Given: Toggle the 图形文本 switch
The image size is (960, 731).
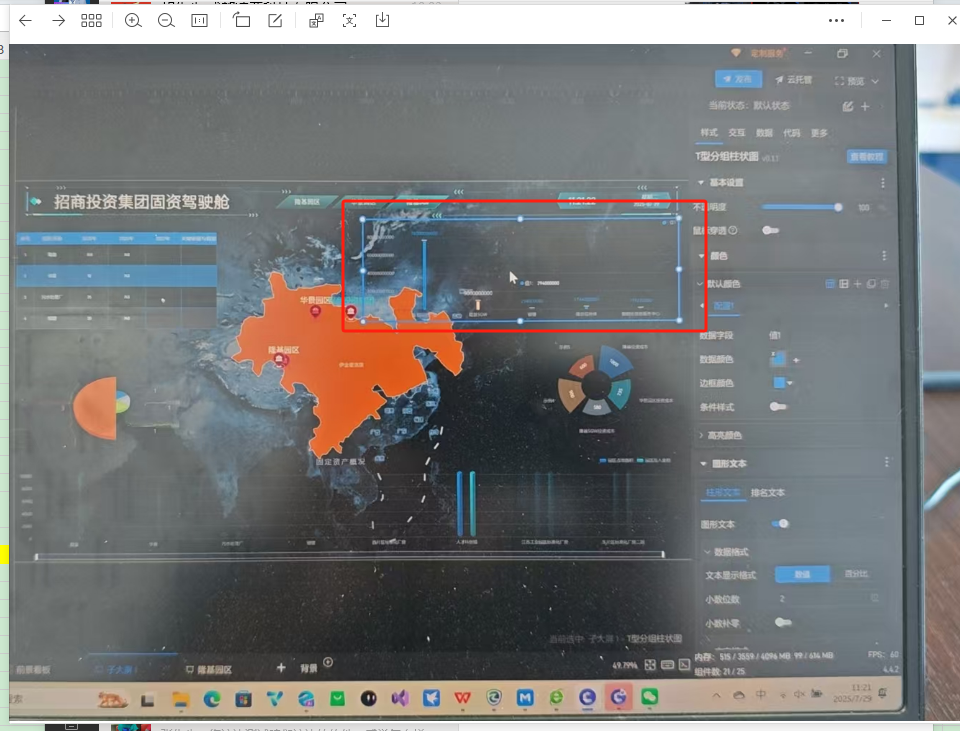Looking at the screenshot, I should [780, 523].
